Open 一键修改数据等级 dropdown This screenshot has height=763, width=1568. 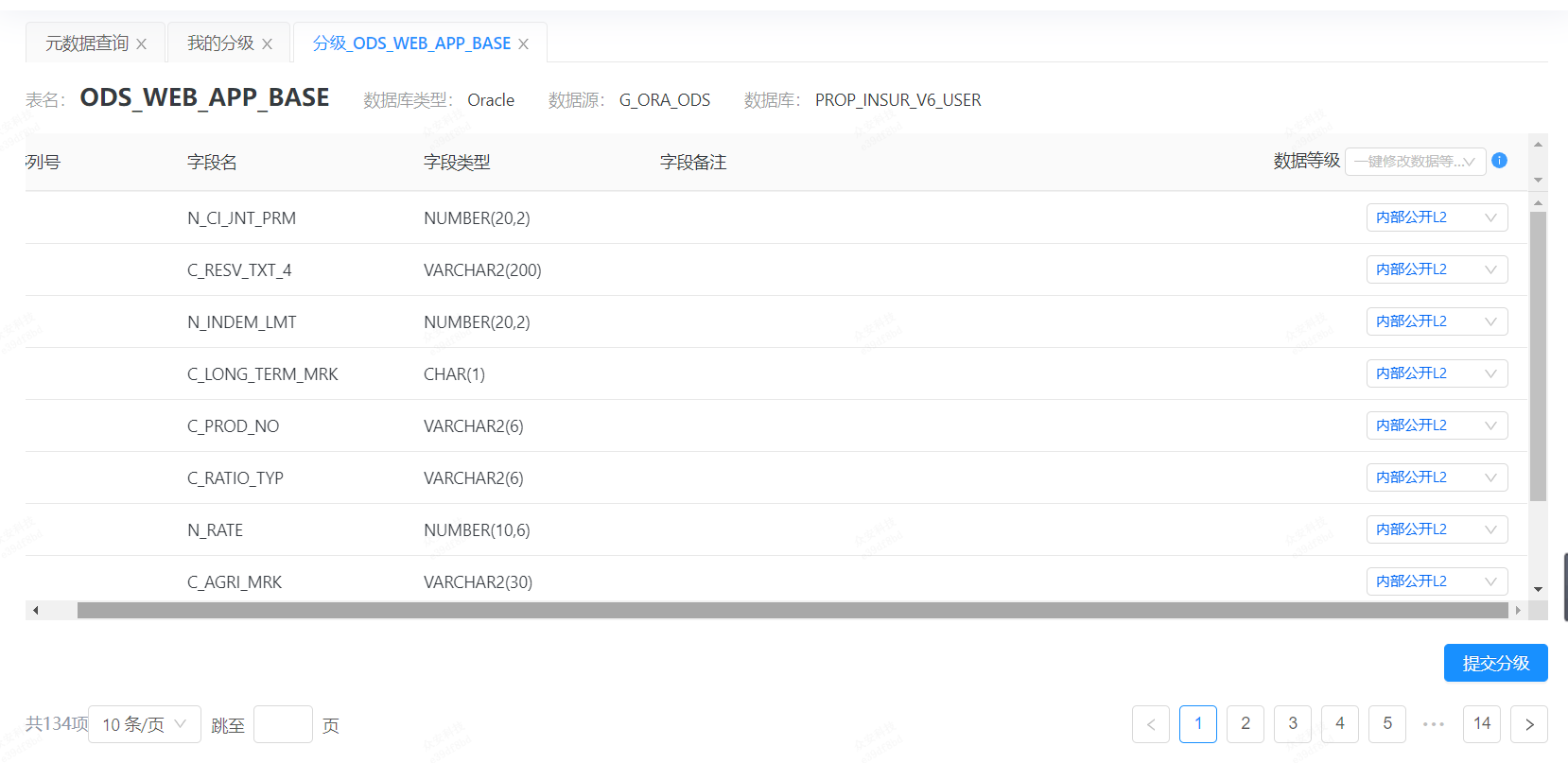[1416, 162]
